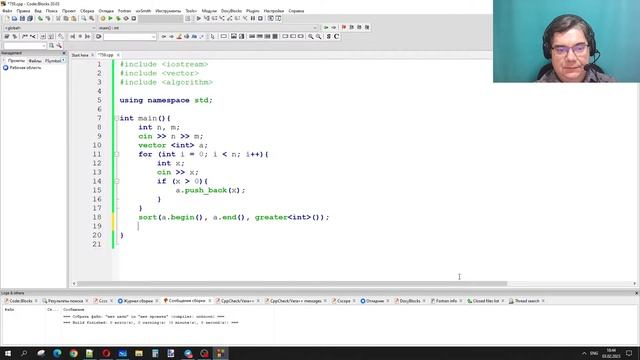Create a new file from the toolbar
640x360 pixels.
coord(7,18)
